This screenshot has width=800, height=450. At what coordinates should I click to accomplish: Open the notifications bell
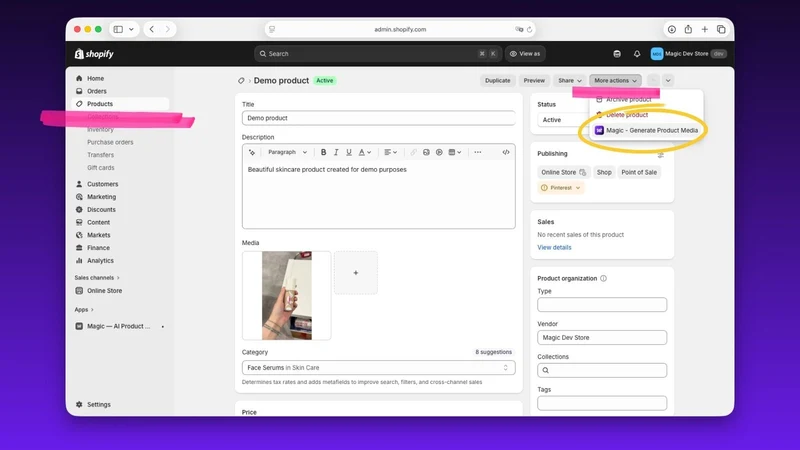click(637, 54)
